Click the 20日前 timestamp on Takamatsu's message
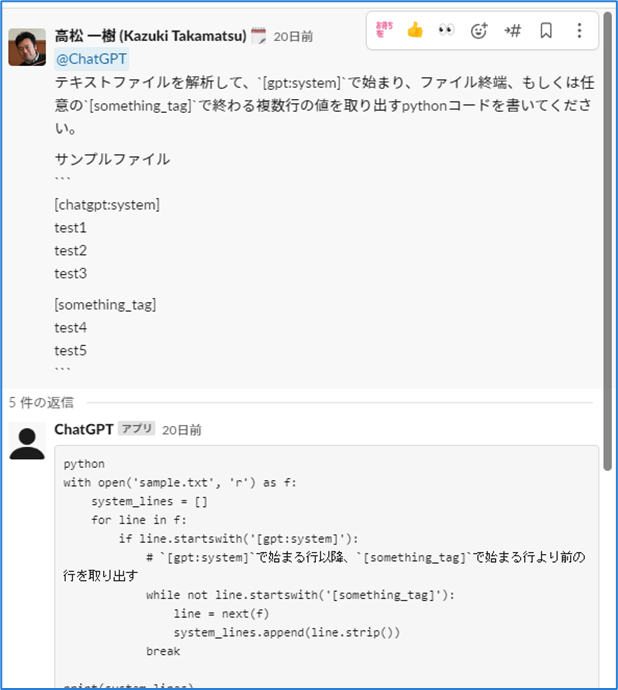Image resolution: width=618 pixels, height=690 pixels. pos(293,37)
